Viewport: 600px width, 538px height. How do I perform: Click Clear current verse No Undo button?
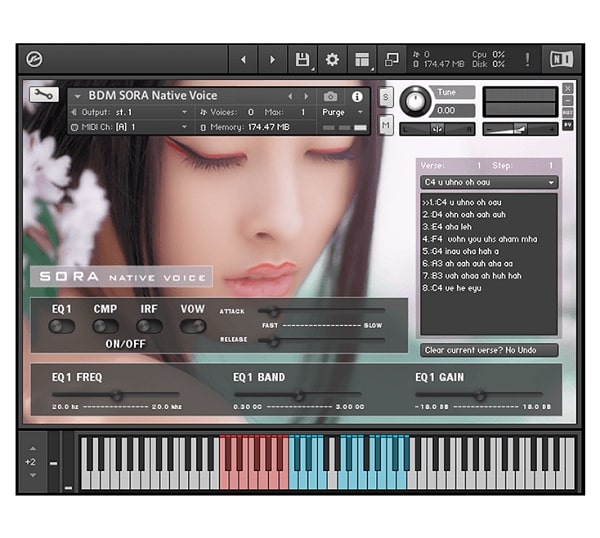[x=489, y=350]
